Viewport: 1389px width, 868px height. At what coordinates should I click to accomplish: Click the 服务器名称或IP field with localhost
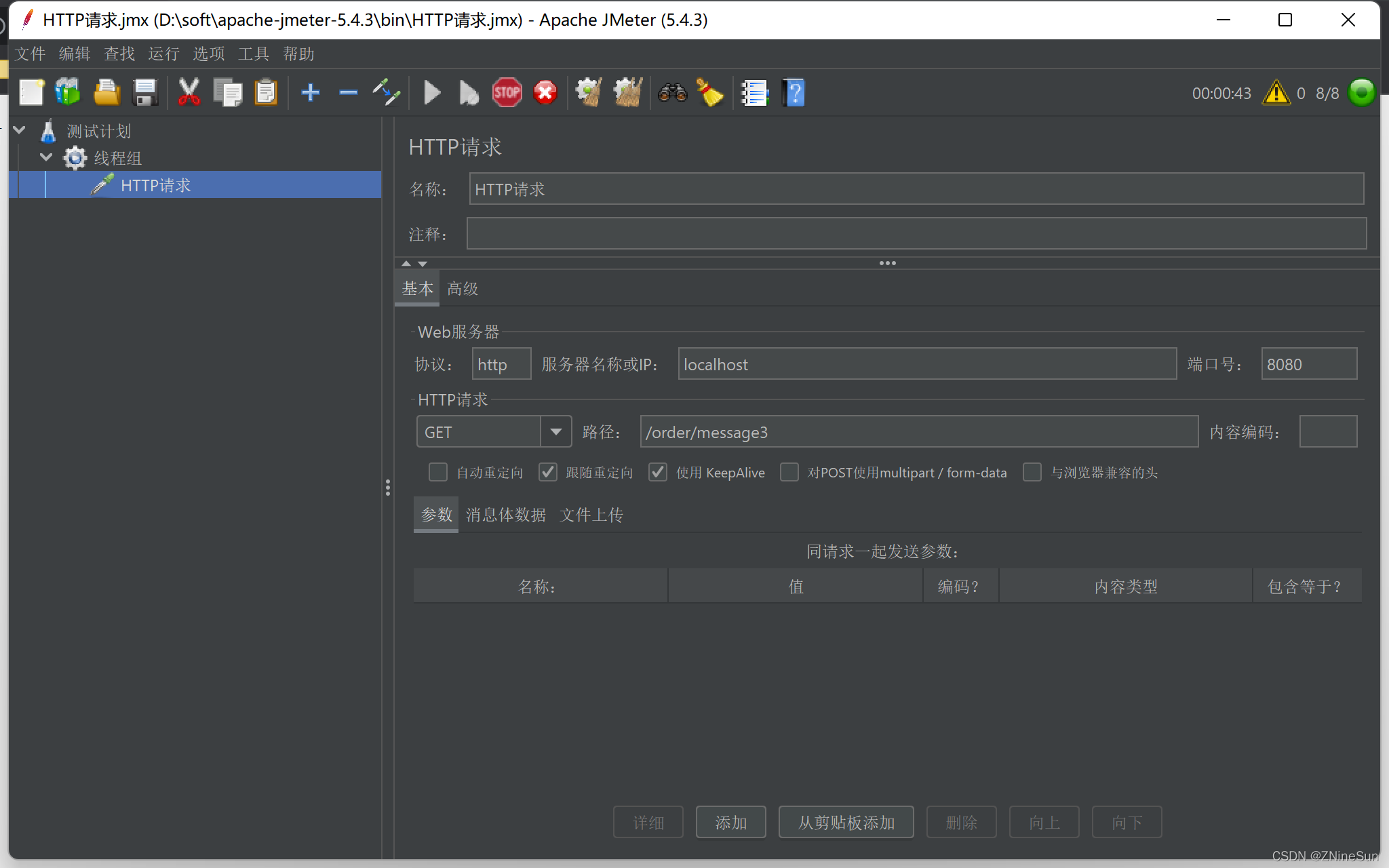[x=927, y=363]
